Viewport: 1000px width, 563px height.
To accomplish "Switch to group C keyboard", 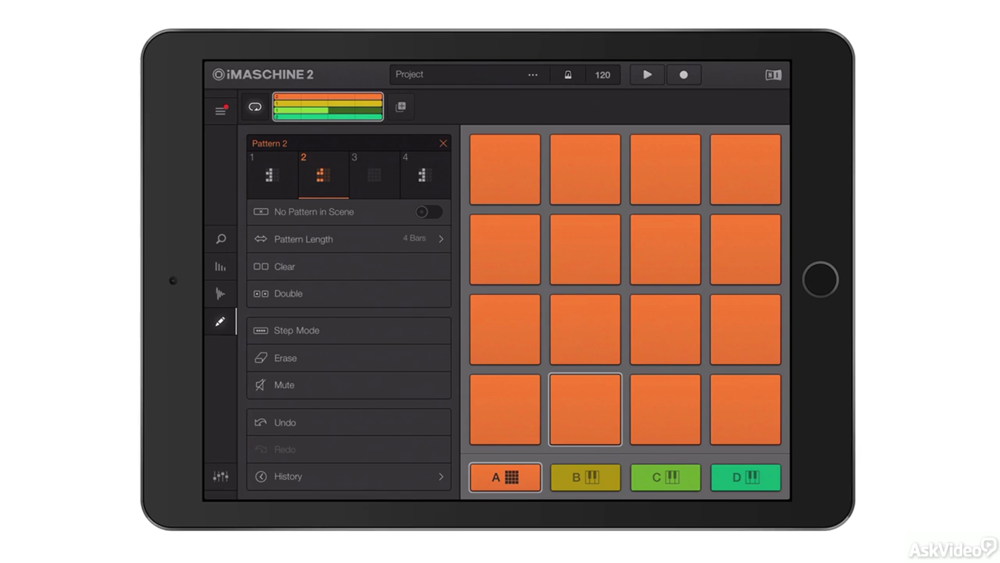I will coord(665,477).
